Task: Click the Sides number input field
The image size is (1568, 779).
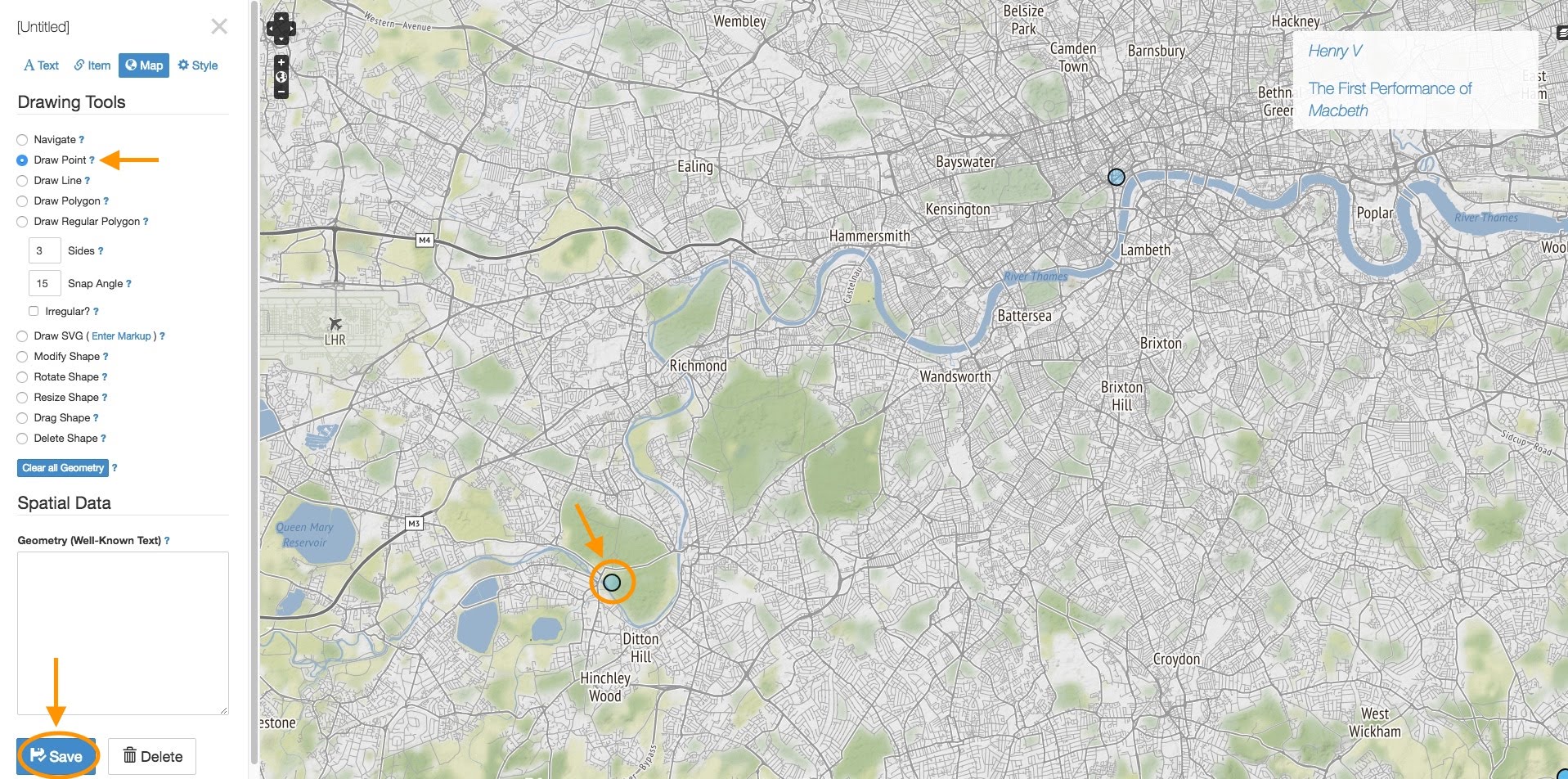Action: tap(45, 250)
